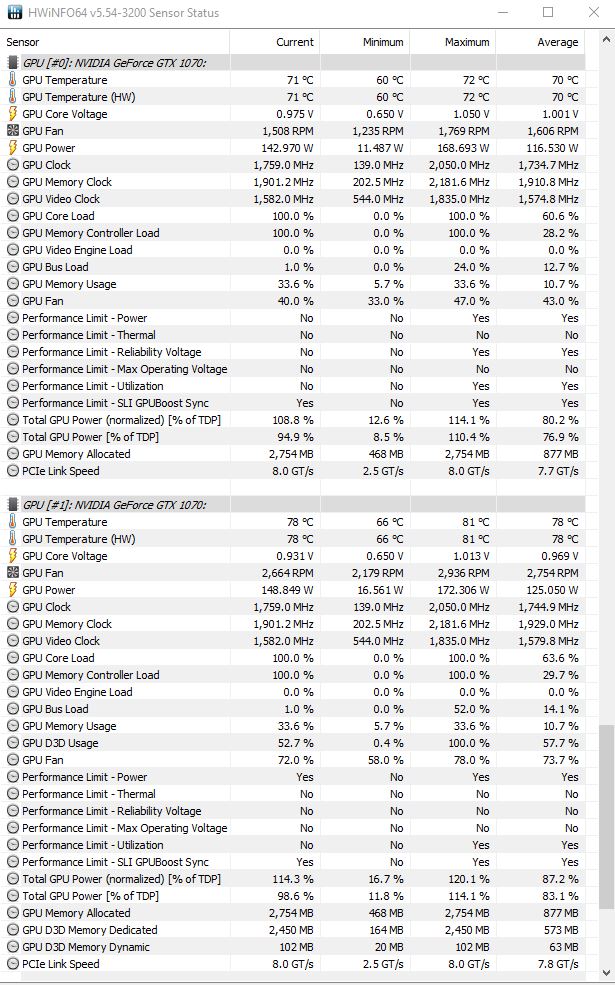
Task: Click the Average column header
Action: 557,42
